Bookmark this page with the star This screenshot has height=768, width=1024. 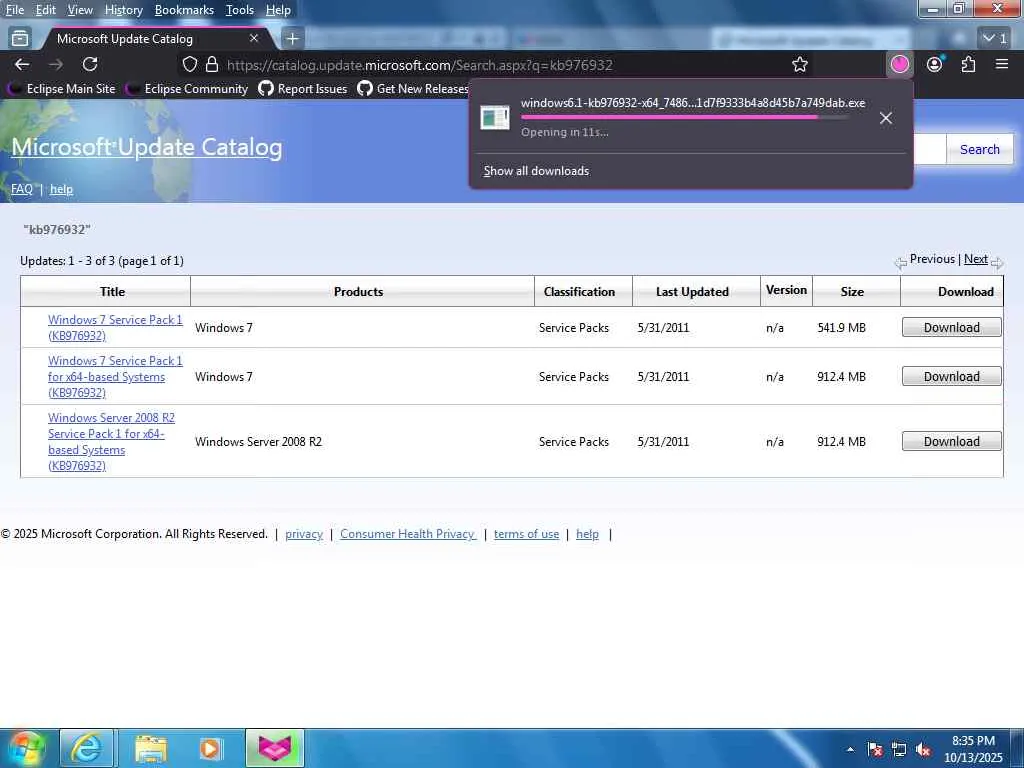tap(799, 65)
